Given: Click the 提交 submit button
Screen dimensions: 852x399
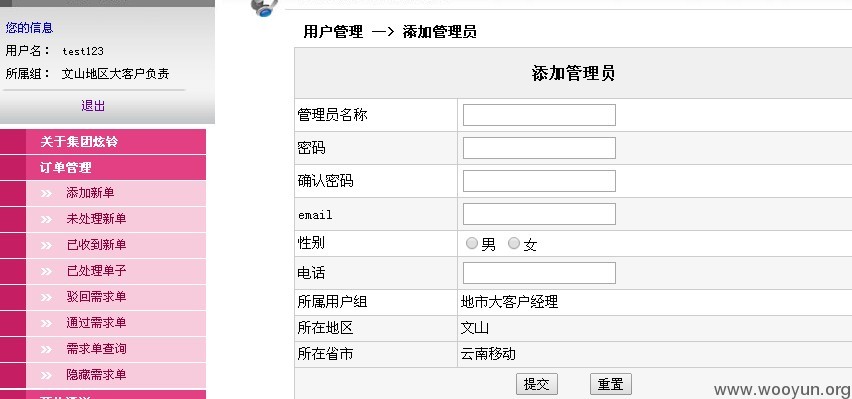Looking at the screenshot, I should [x=537, y=384].
